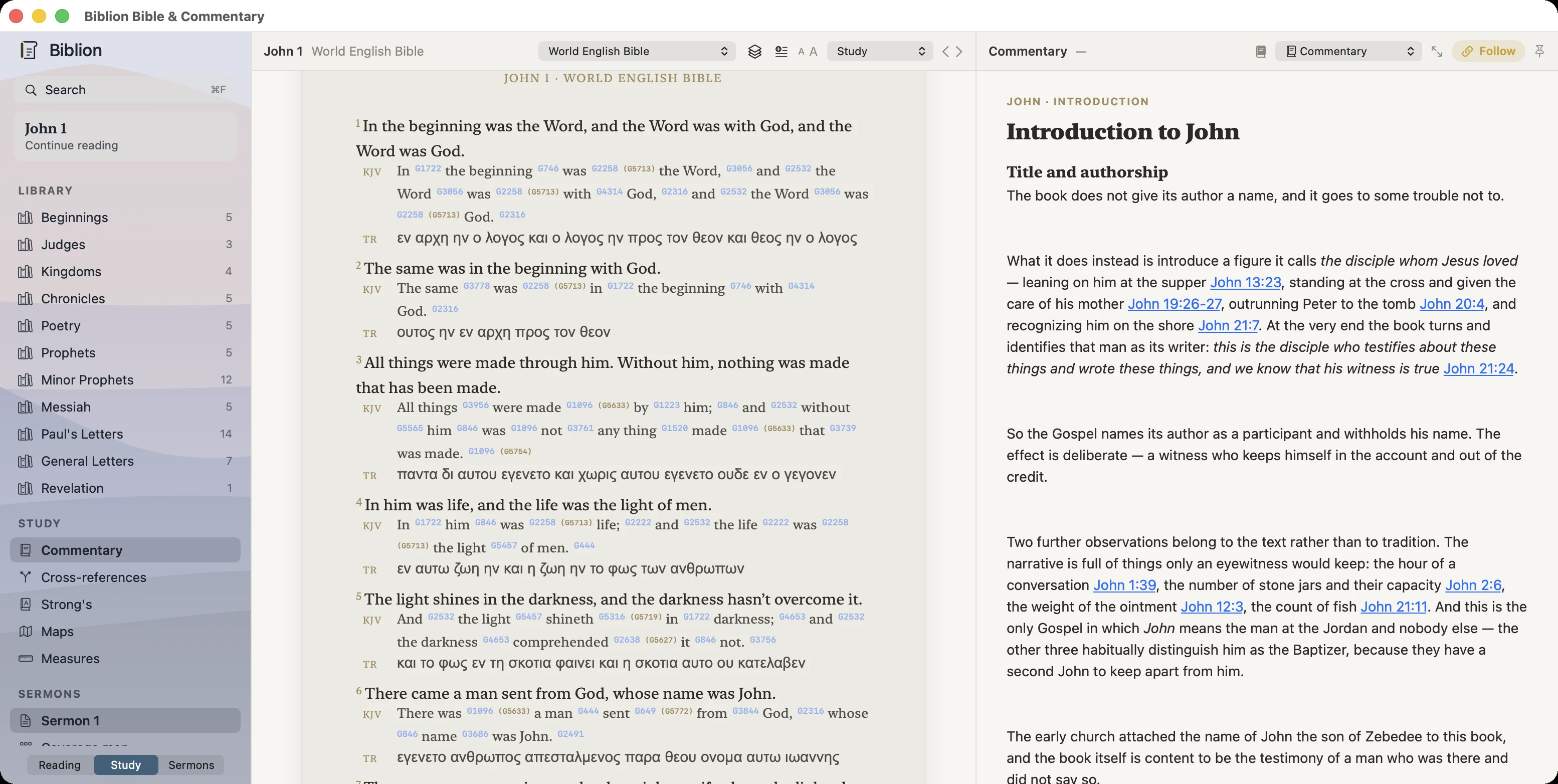The image size is (1558, 784).
Task: Decrease text size with small A
Action: point(802,52)
